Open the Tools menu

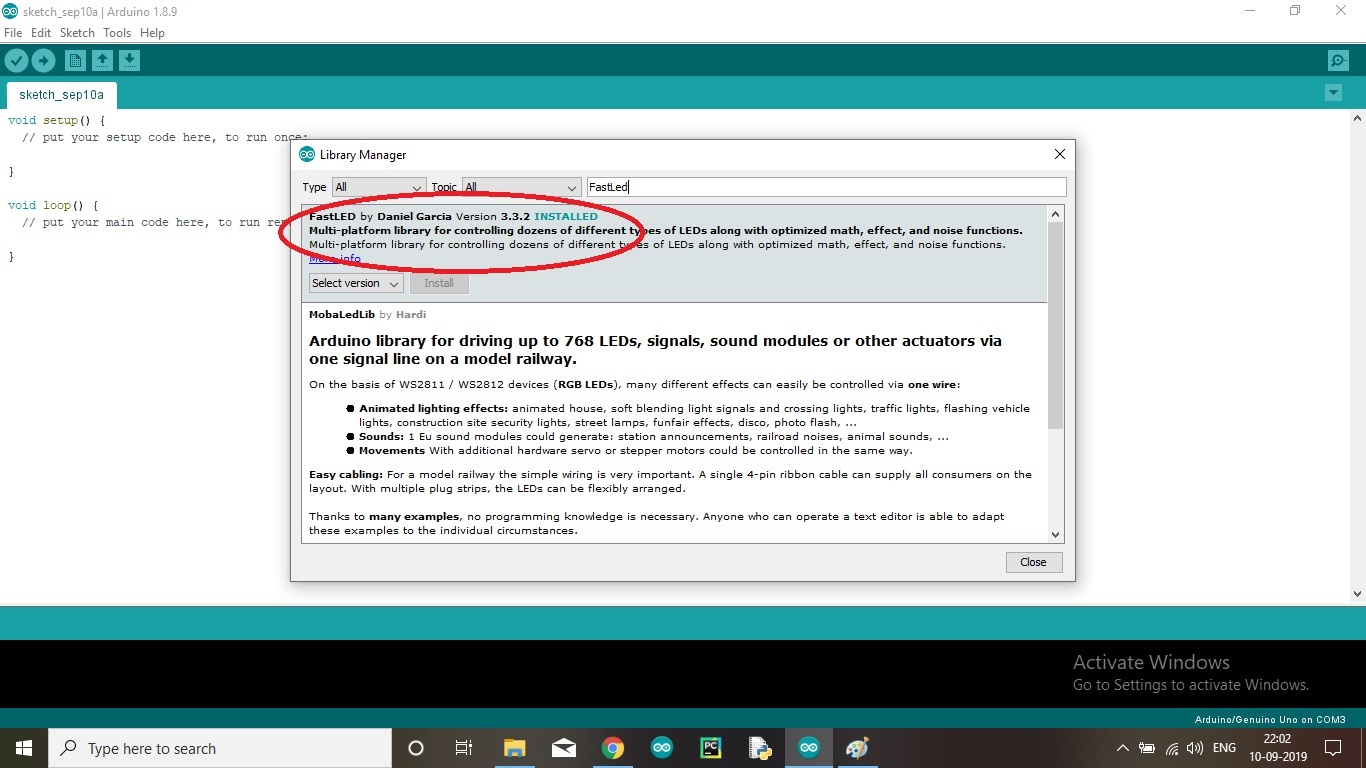(117, 33)
